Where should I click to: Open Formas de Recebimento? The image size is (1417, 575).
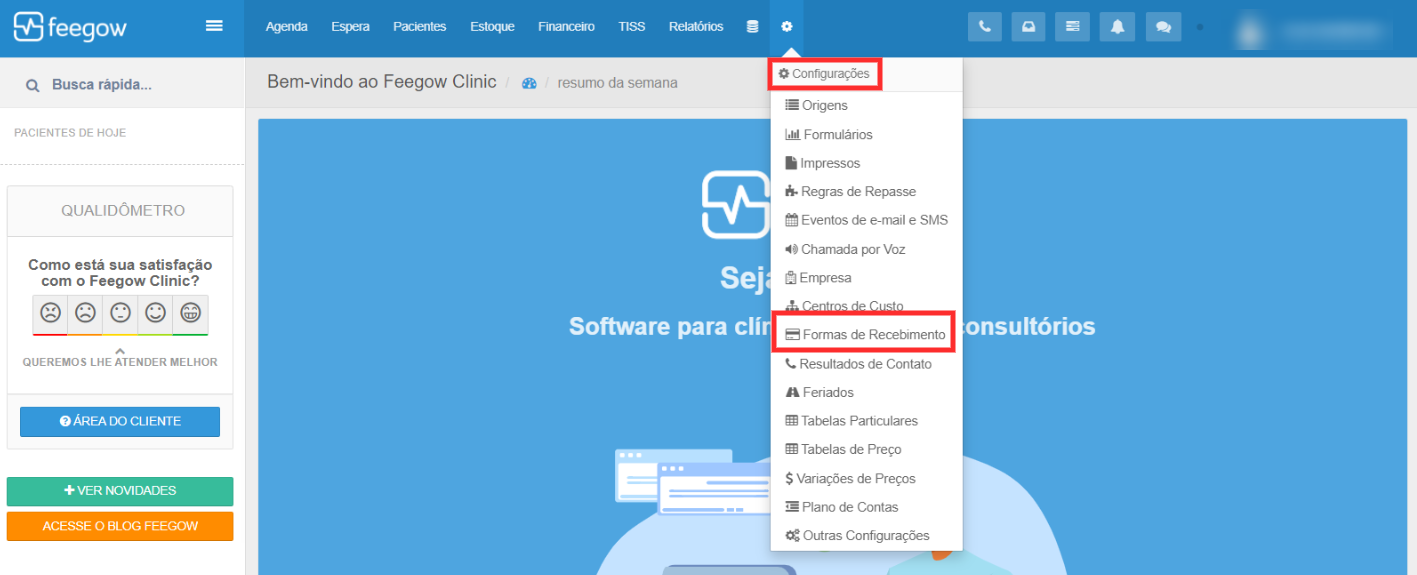pos(865,335)
